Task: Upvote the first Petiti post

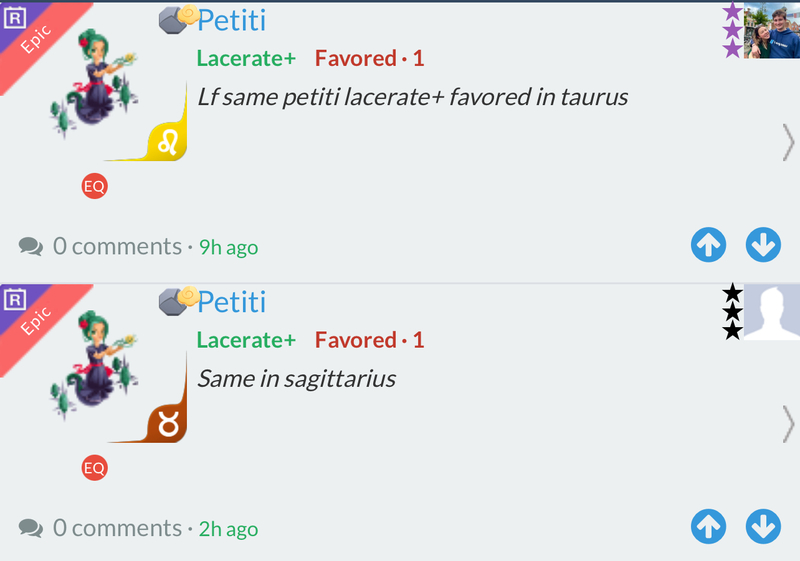Action: pos(708,245)
